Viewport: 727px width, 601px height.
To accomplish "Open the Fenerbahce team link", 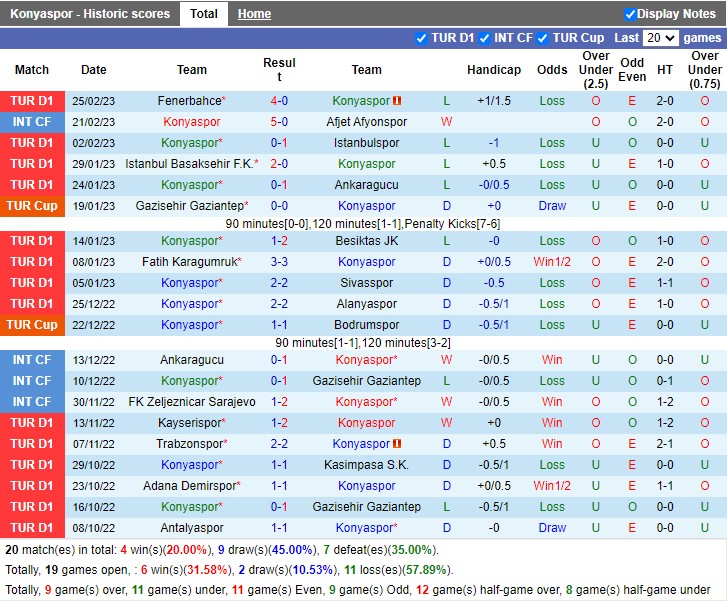I will pyautogui.click(x=188, y=101).
